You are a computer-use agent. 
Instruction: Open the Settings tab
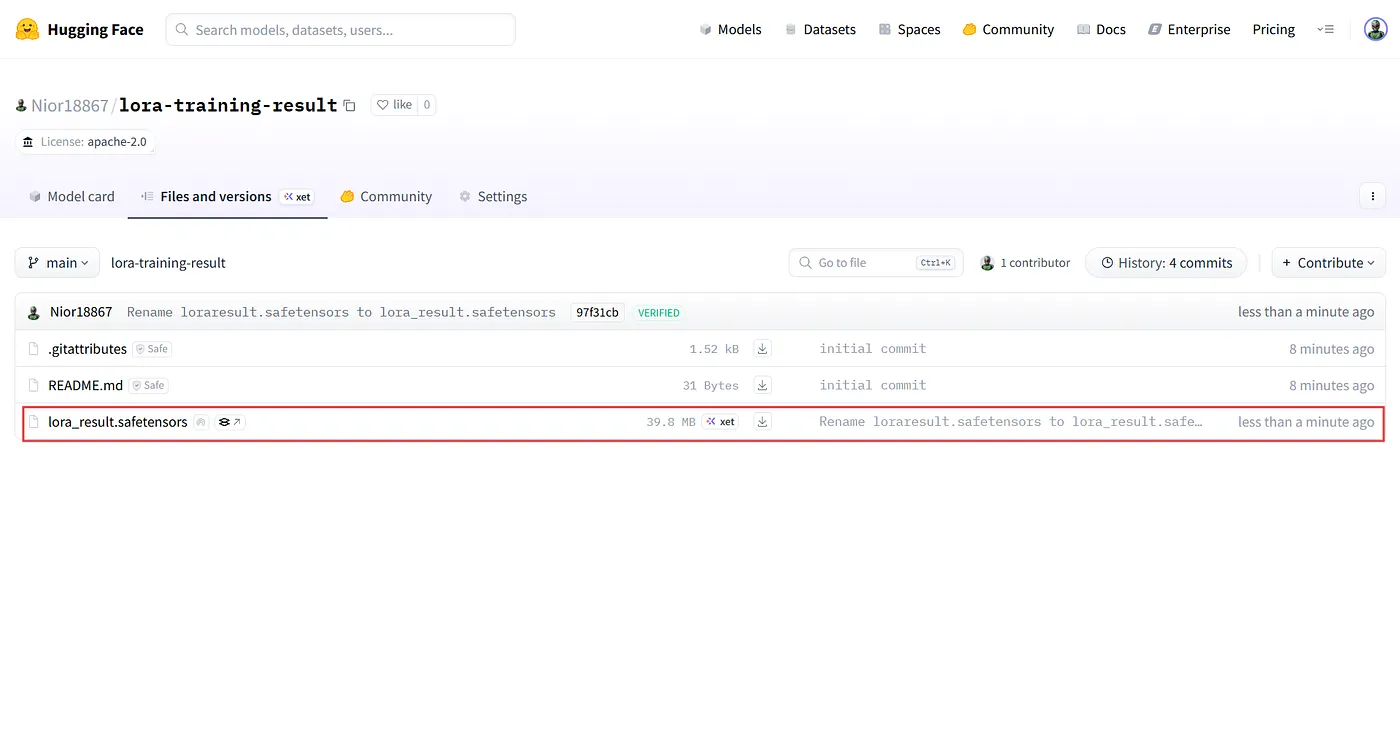pos(493,197)
